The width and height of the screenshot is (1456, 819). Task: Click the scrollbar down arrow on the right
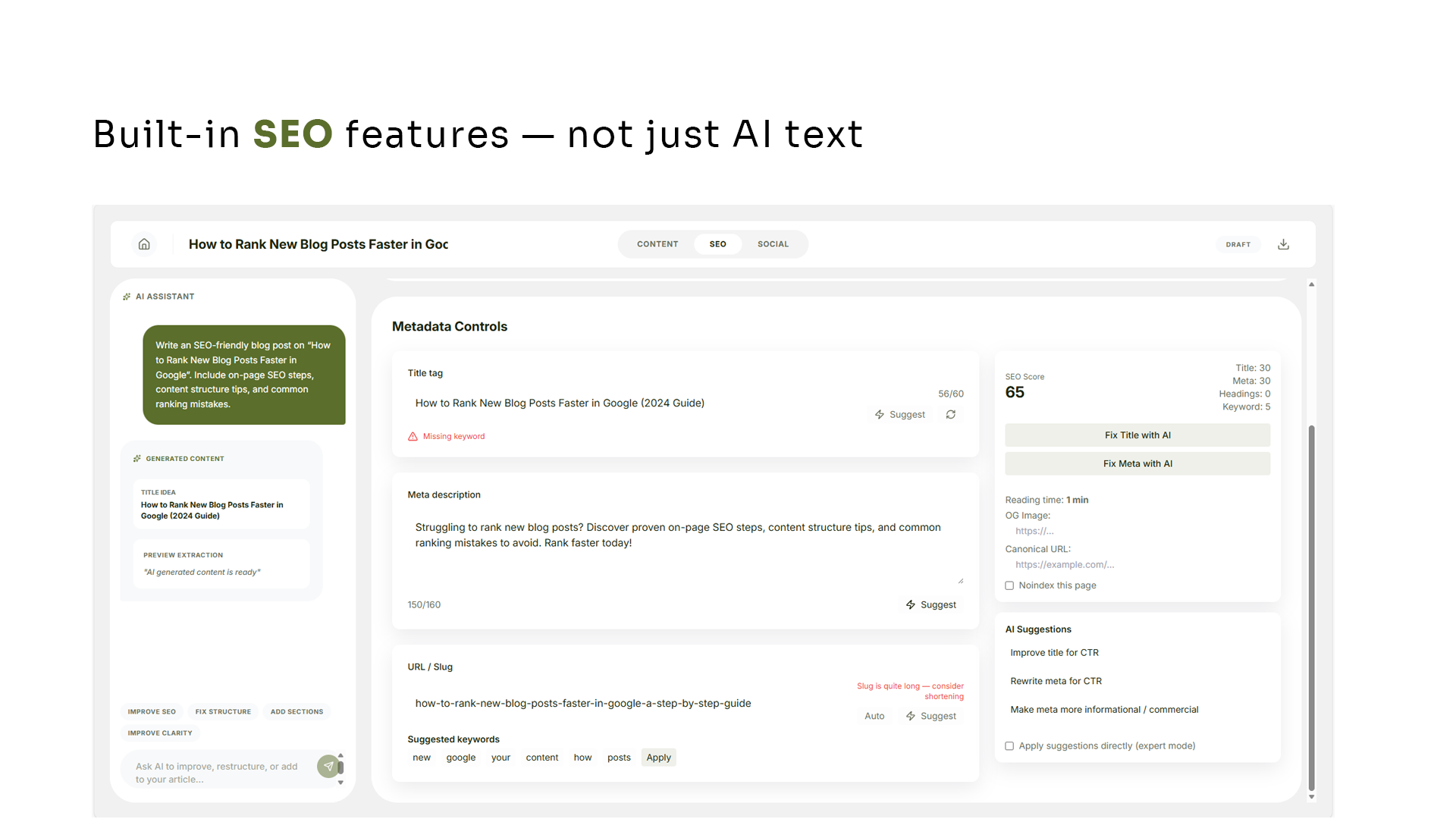[x=1311, y=797]
